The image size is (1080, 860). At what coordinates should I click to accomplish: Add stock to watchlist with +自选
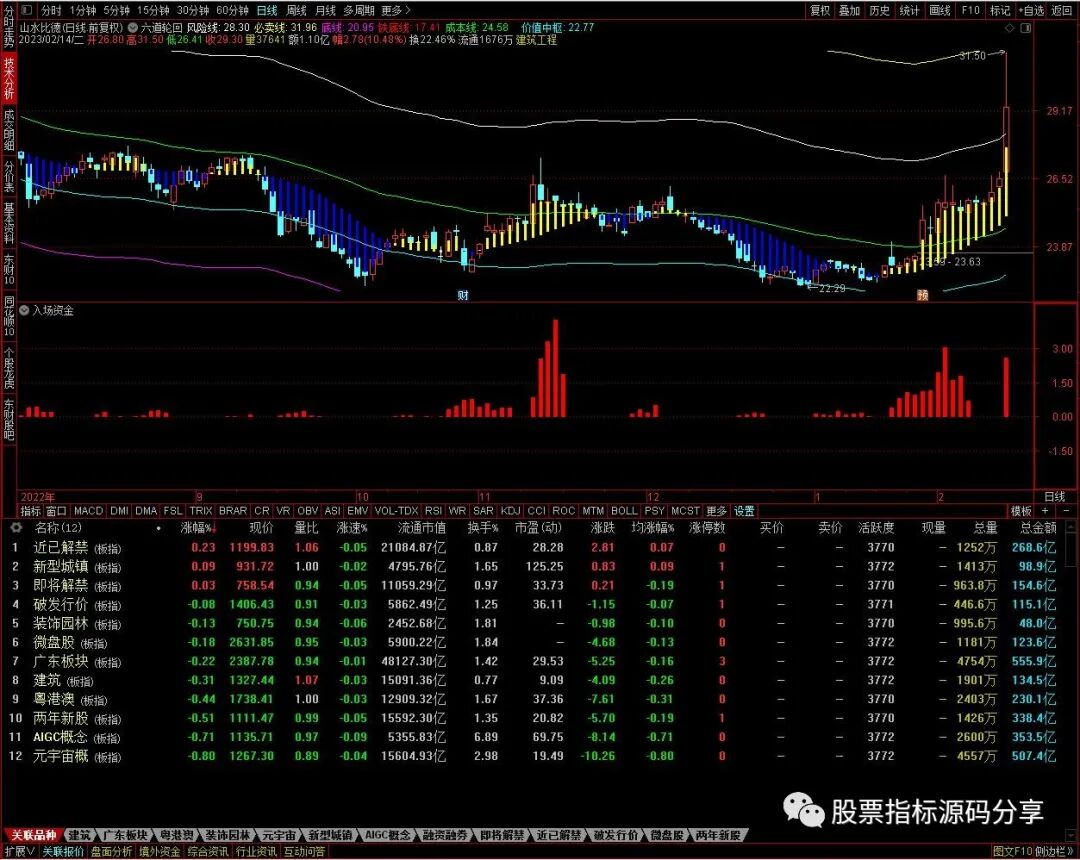click(x=1031, y=10)
